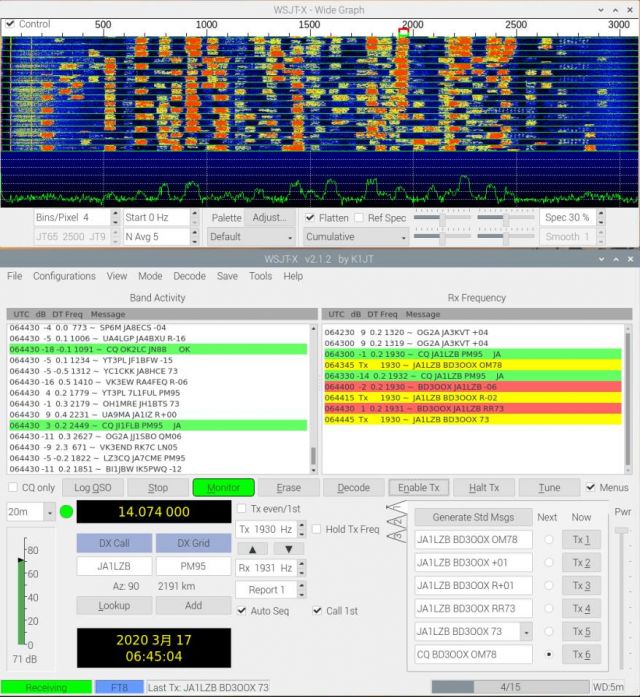
Task: Click the Stop button
Action: coord(158,488)
